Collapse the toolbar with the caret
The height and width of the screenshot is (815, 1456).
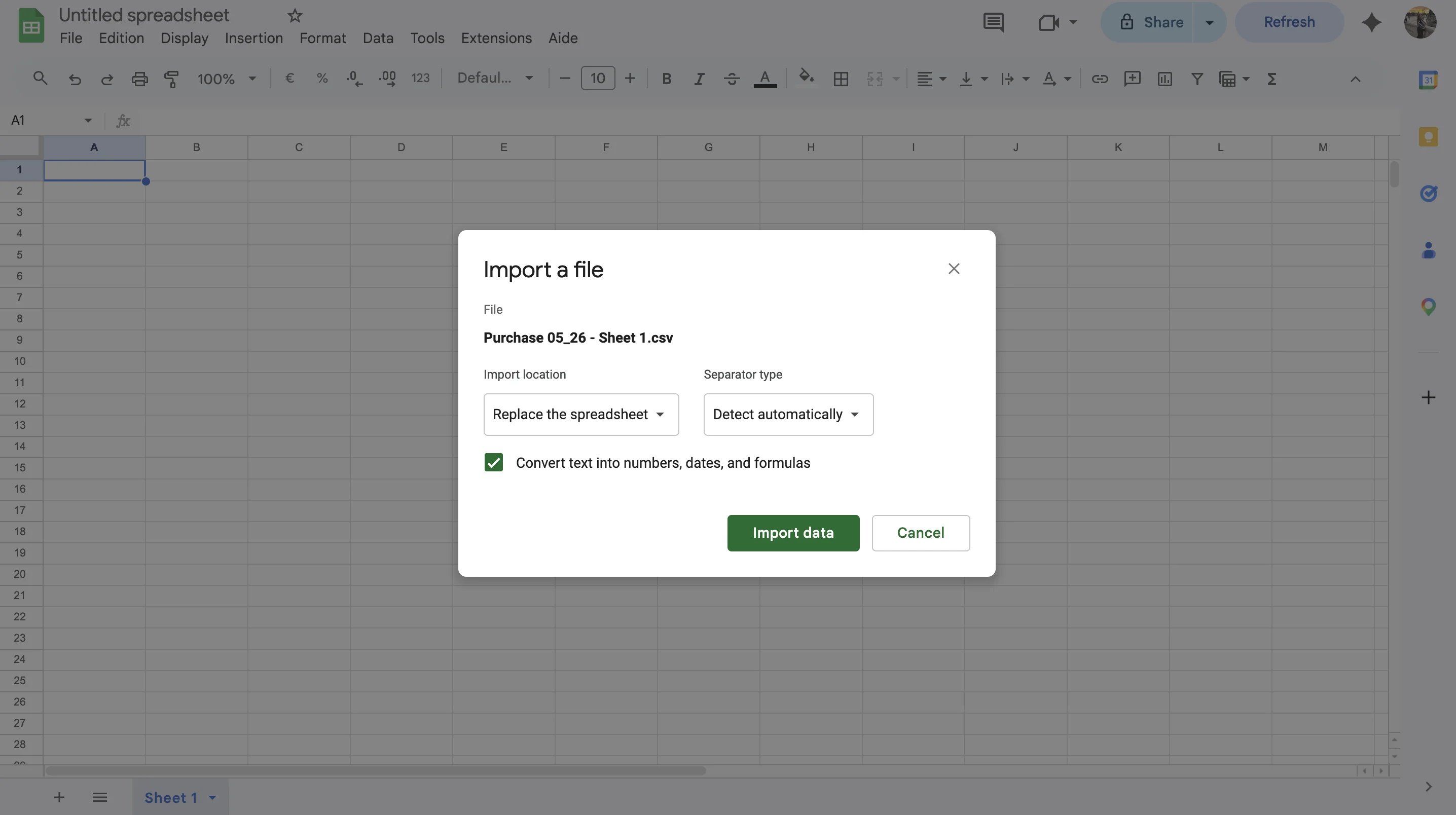click(x=1356, y=79)
